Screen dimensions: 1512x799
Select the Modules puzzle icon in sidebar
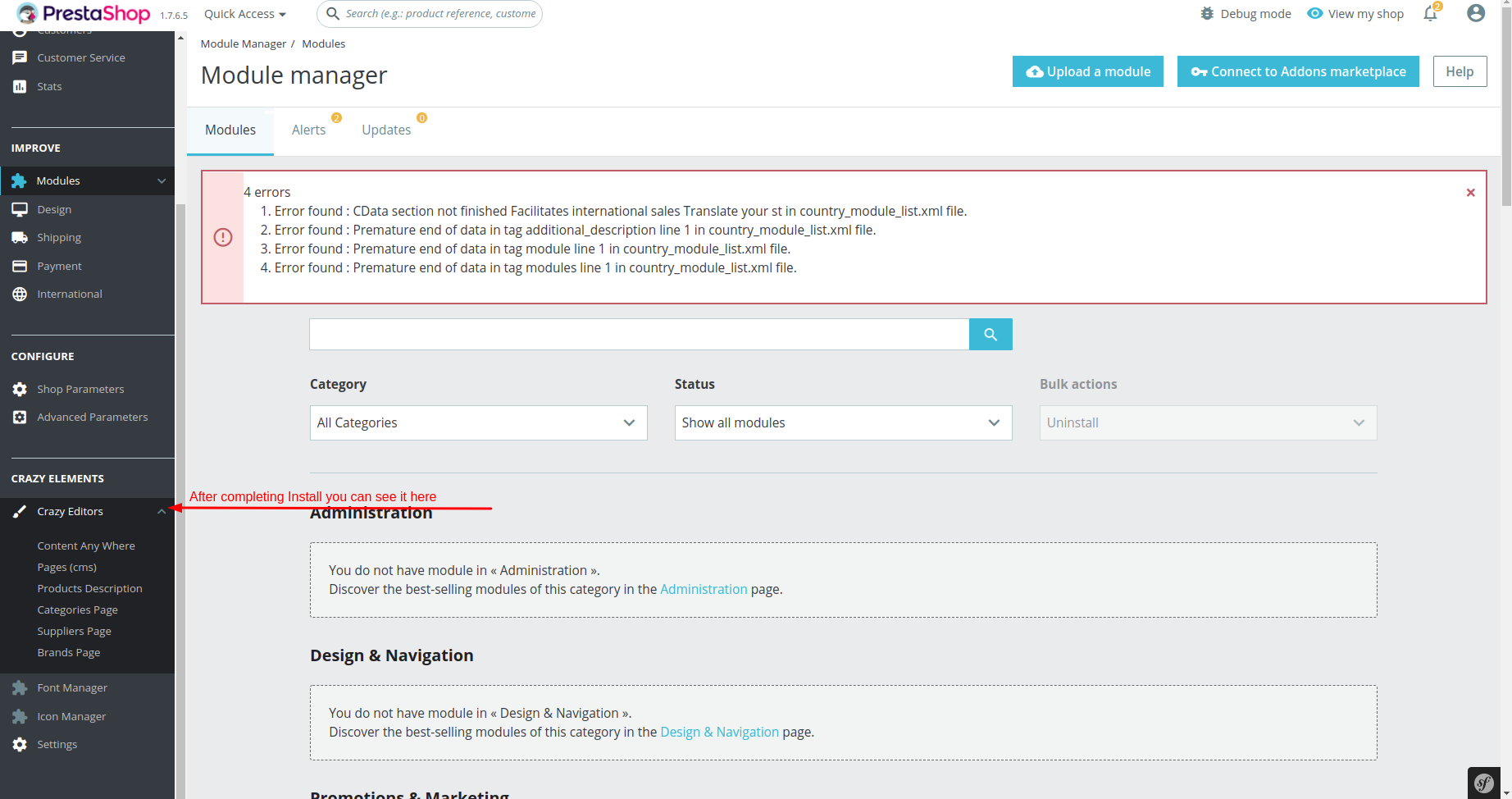click(x=20, y=180)
